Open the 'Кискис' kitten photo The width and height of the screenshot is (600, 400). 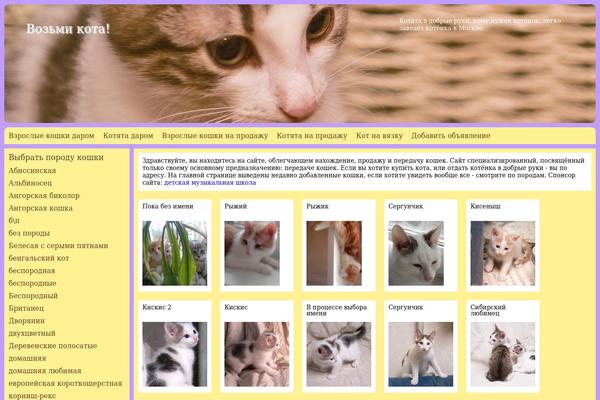[256, 354]
